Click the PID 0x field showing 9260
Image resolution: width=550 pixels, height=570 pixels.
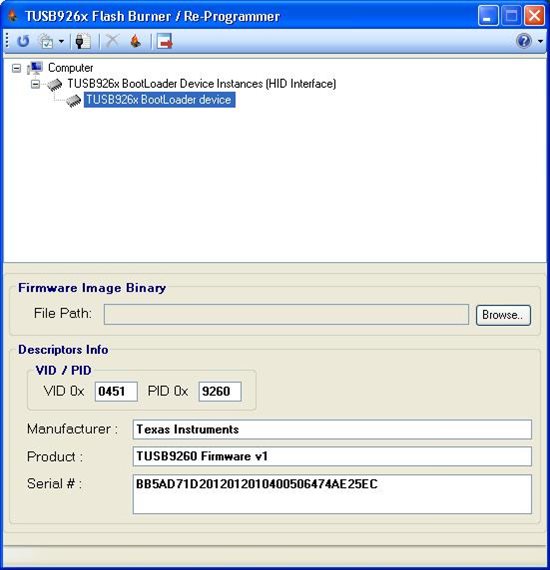tap(220, 392)
